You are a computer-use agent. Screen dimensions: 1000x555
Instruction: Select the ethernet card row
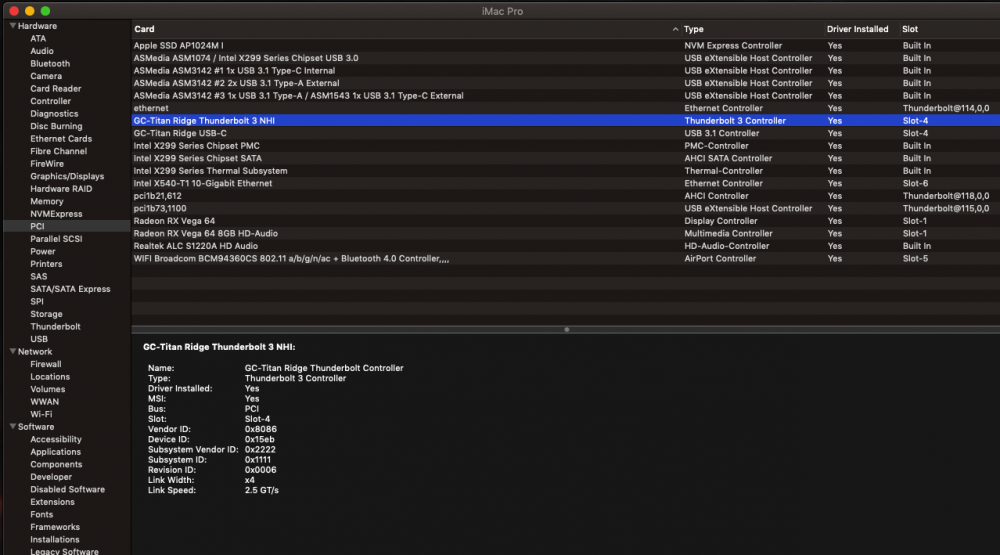coord(566,108)
